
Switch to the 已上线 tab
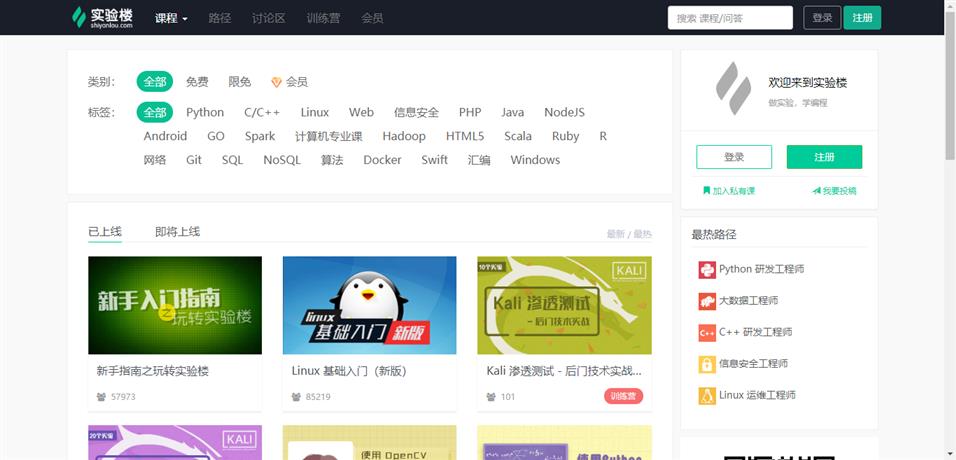coord(105,232)
